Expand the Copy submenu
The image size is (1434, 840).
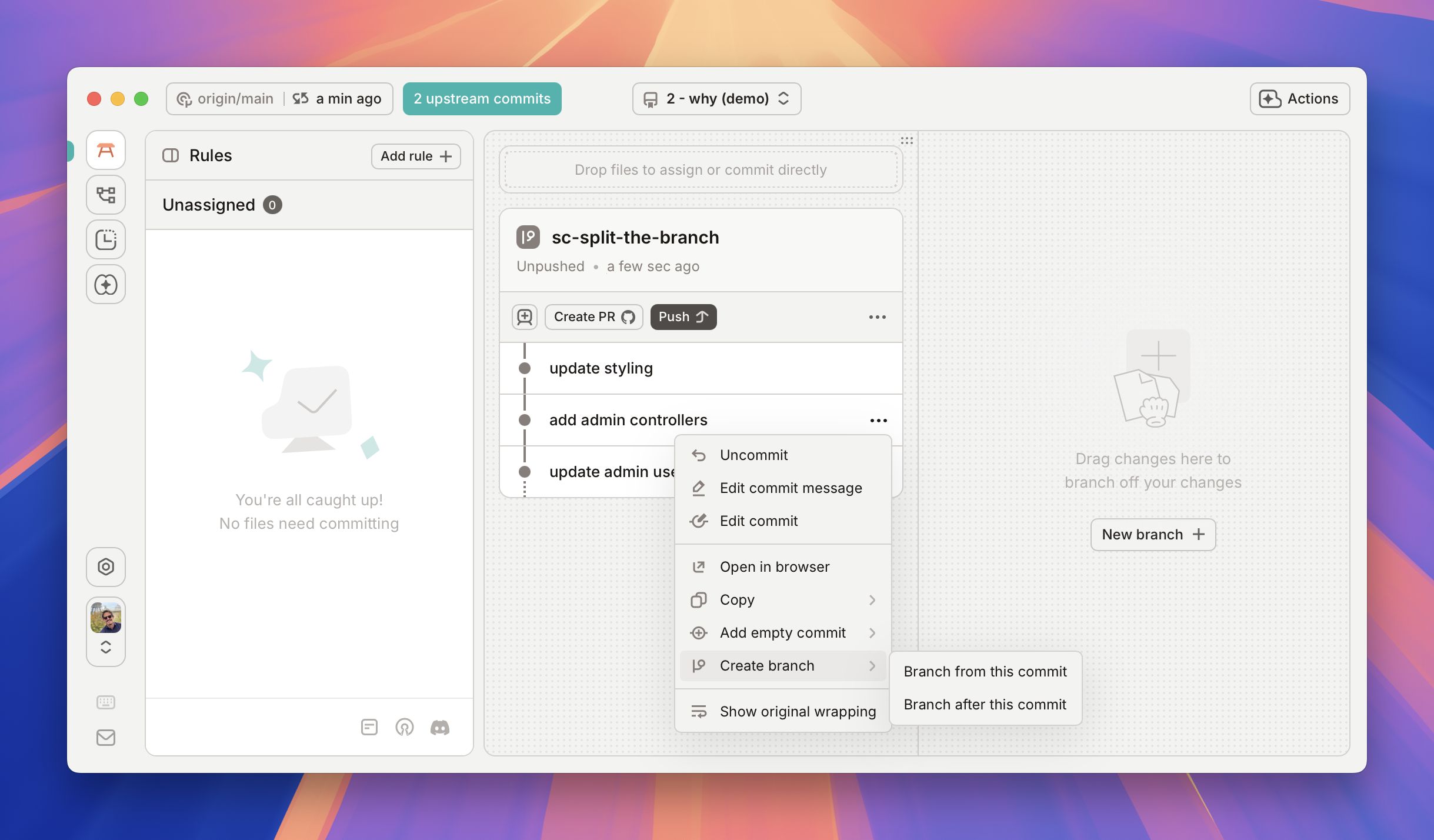click(783, 600)
